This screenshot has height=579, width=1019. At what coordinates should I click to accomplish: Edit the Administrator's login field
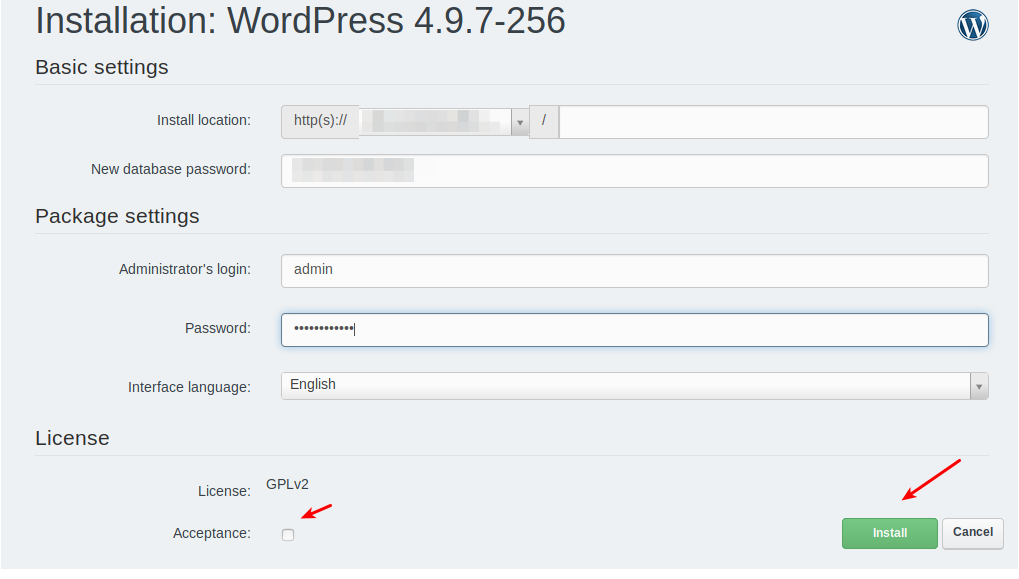click(x=634, y=270)
